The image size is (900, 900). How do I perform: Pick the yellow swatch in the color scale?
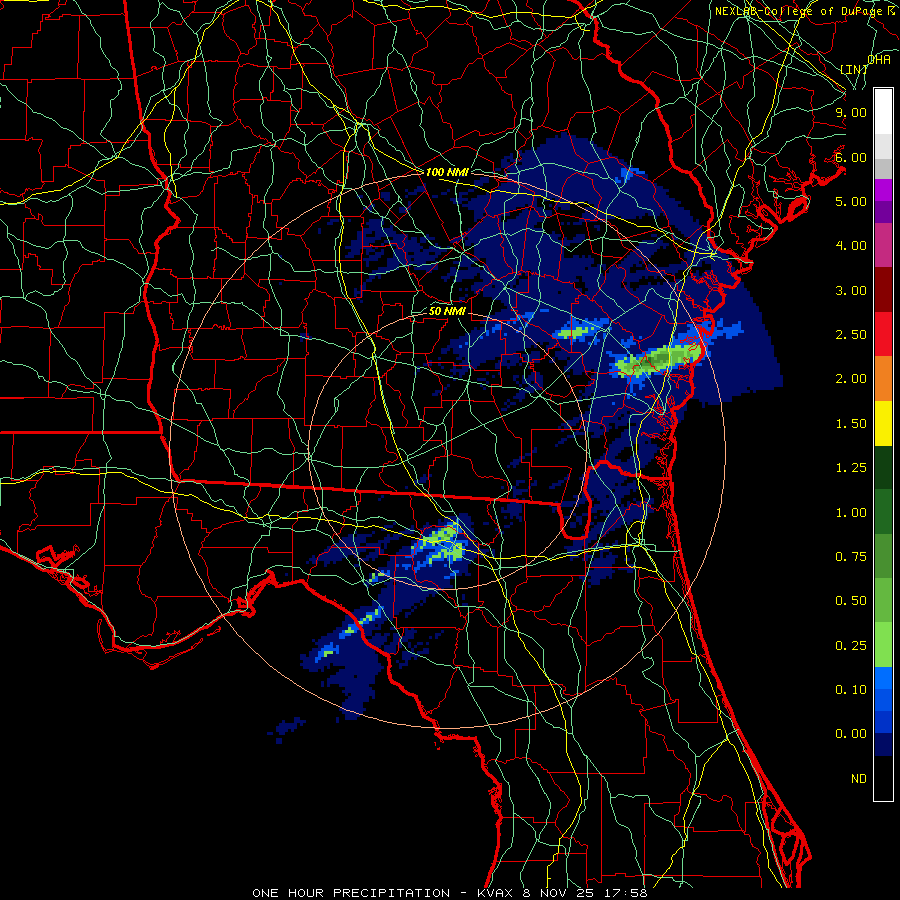(883, 423)
